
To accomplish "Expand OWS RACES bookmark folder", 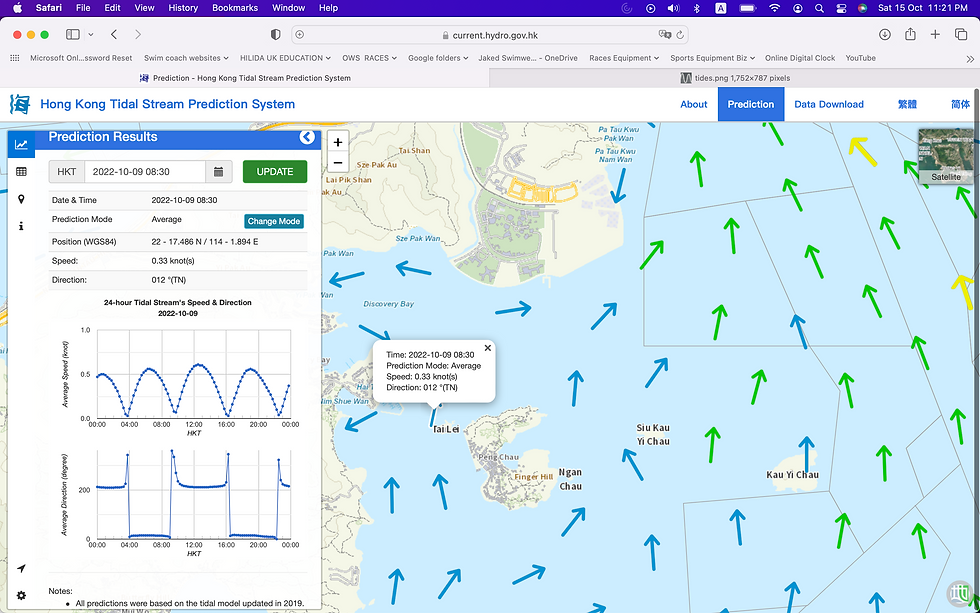I will 369,58.
